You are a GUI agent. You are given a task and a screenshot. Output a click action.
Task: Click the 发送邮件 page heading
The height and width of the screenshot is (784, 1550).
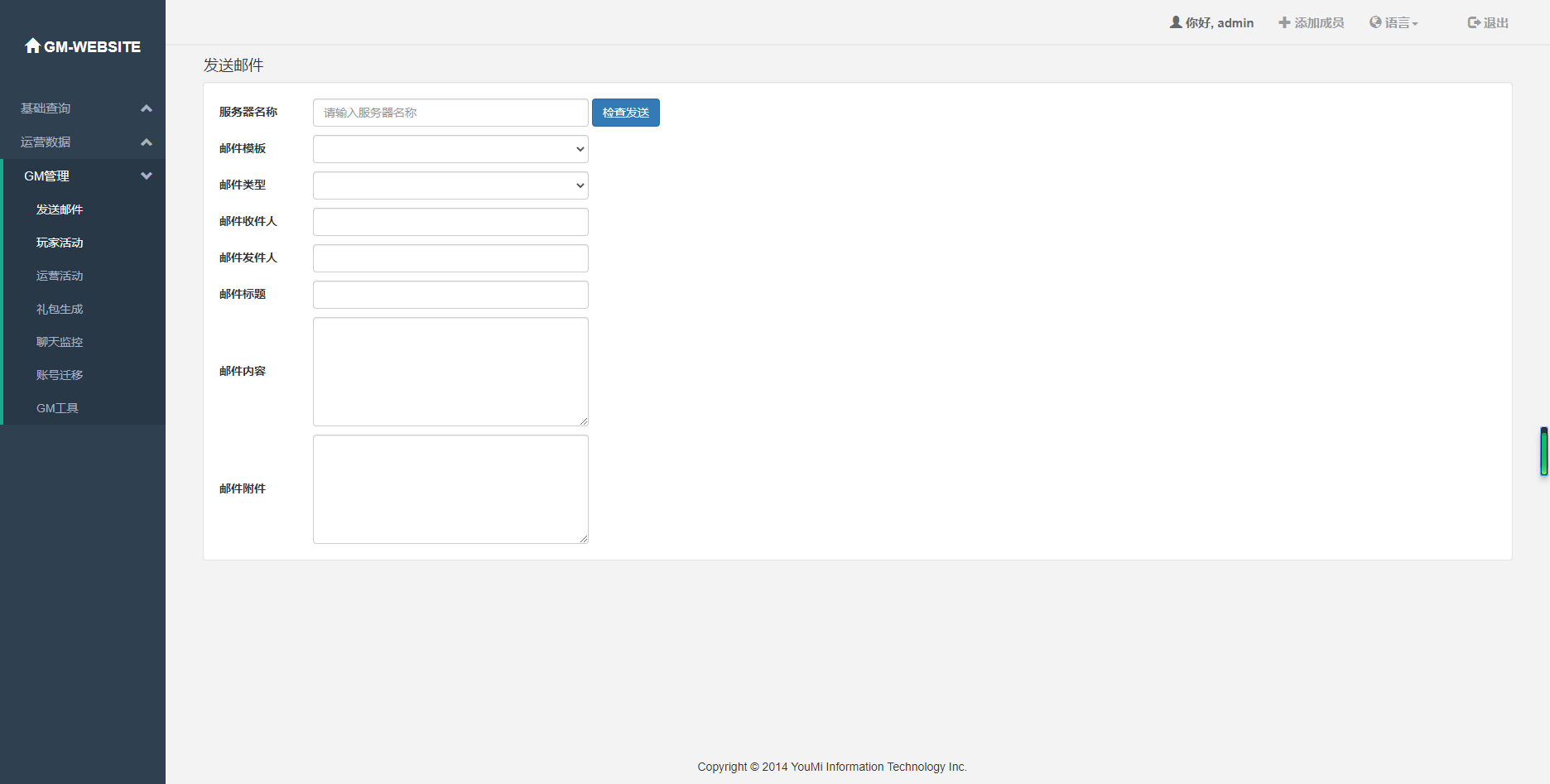point(233,65)
